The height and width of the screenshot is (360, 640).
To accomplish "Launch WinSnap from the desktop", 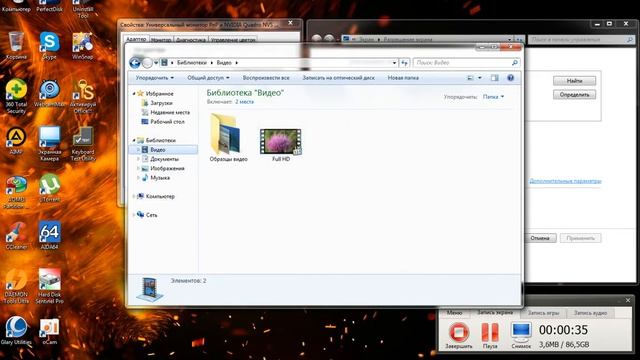I will click(x=82, y=46).
